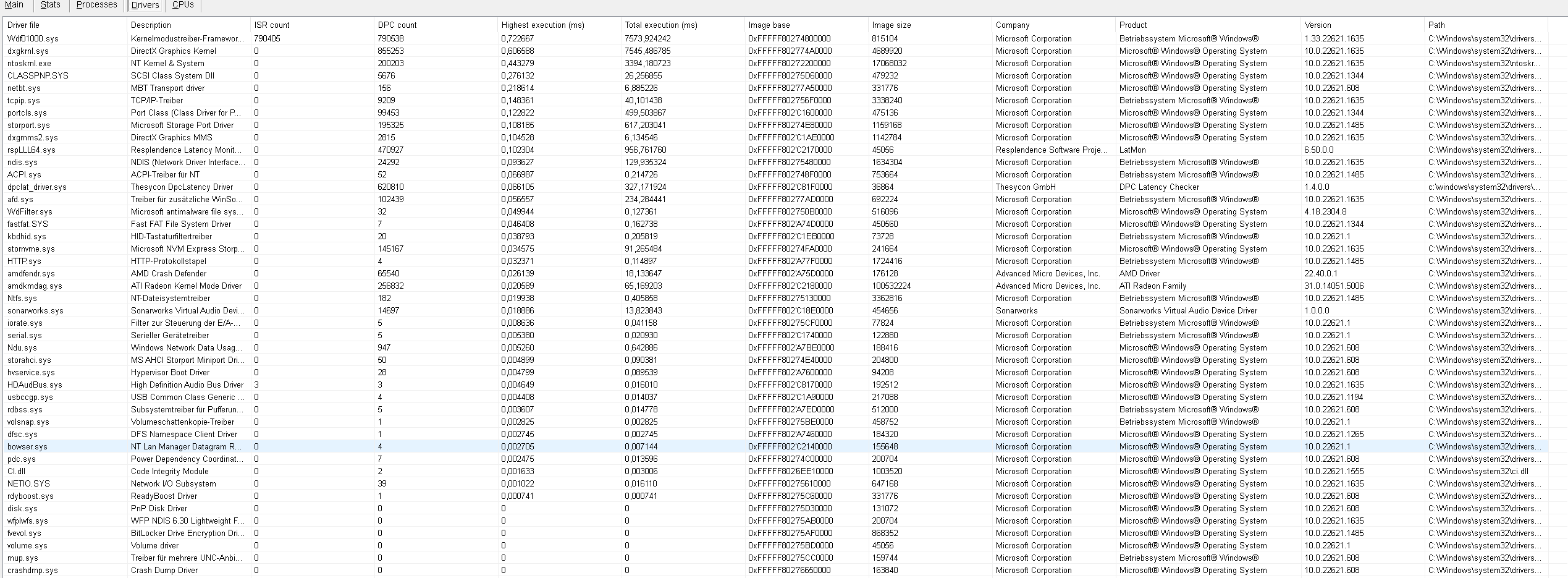Select the dxgkrnl.sys driver row
This screenshot has width=1568, height=578.
[x=775, y=51]
